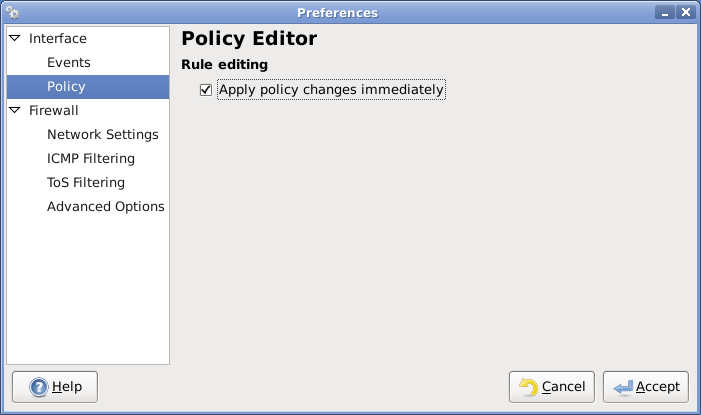
Task: Select the Firewall category label
Action: click(54, 110)
